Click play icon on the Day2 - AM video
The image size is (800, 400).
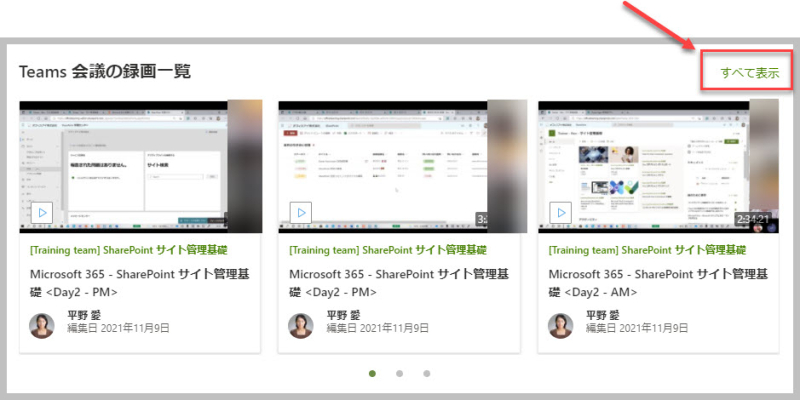561,212
